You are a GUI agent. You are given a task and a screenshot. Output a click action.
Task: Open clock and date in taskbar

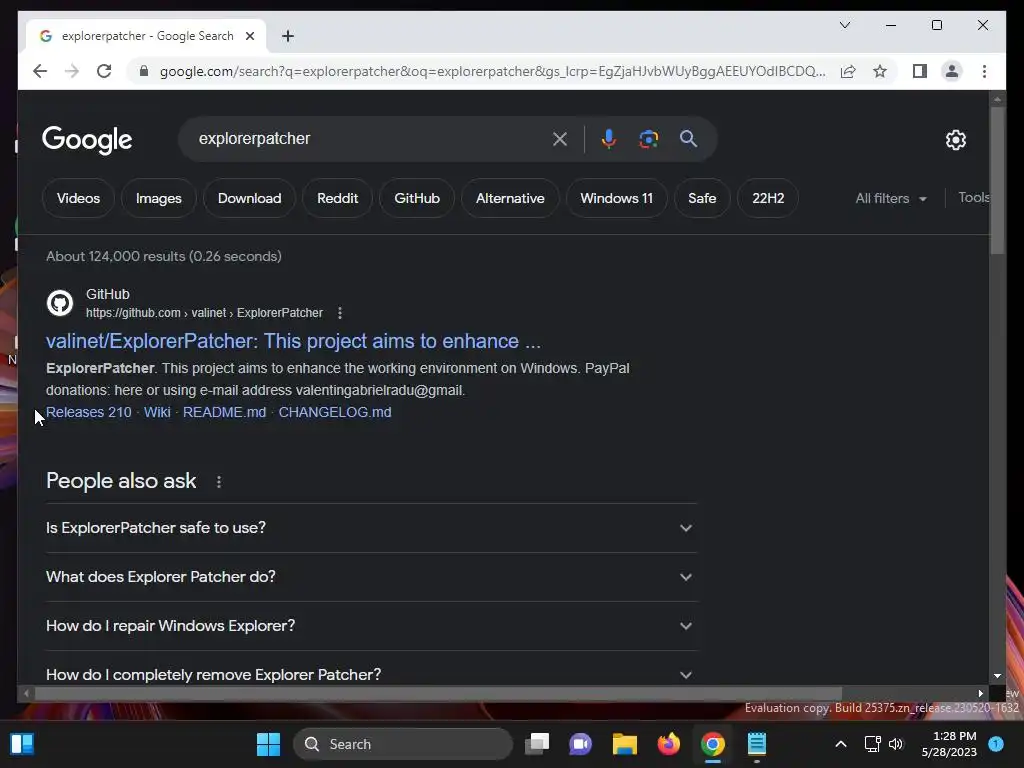coord(949,744)
